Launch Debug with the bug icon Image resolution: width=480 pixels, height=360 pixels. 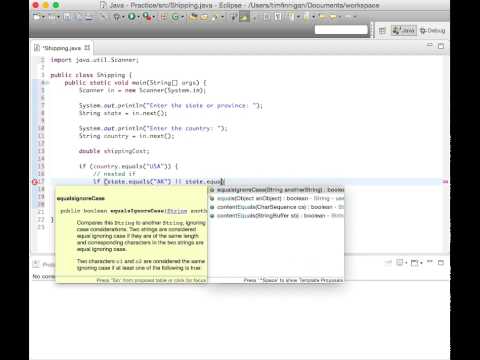coord(117,16)
